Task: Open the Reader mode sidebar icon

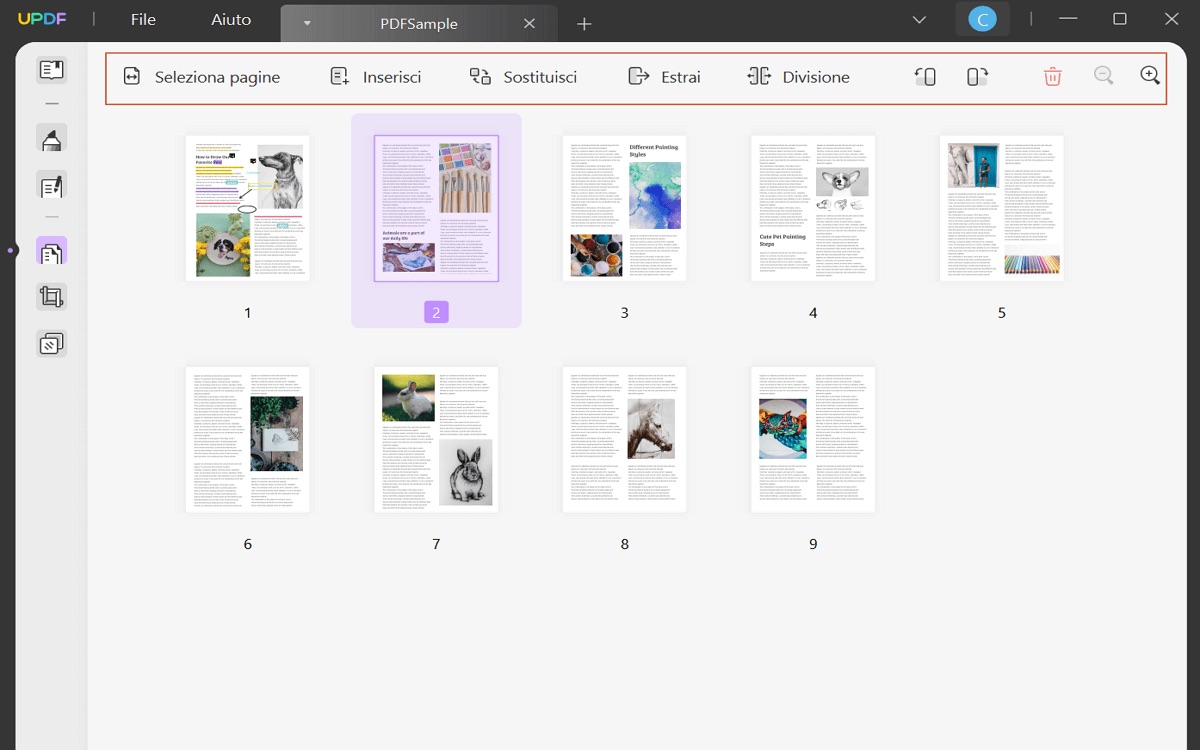Action: (51, 70)
